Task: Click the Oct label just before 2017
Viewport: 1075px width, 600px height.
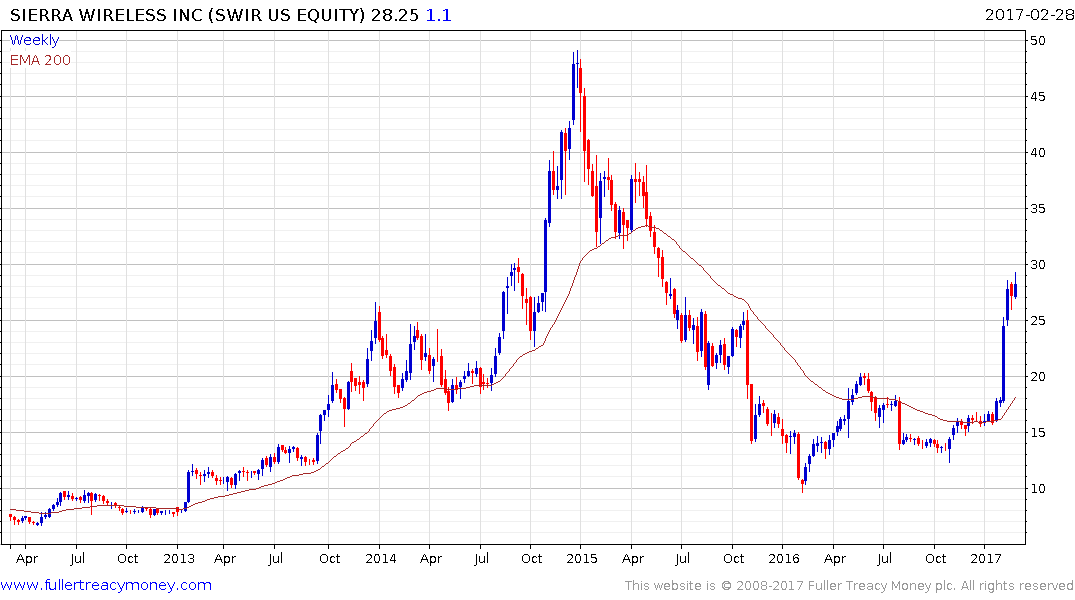Action: [x=936, y=558]
